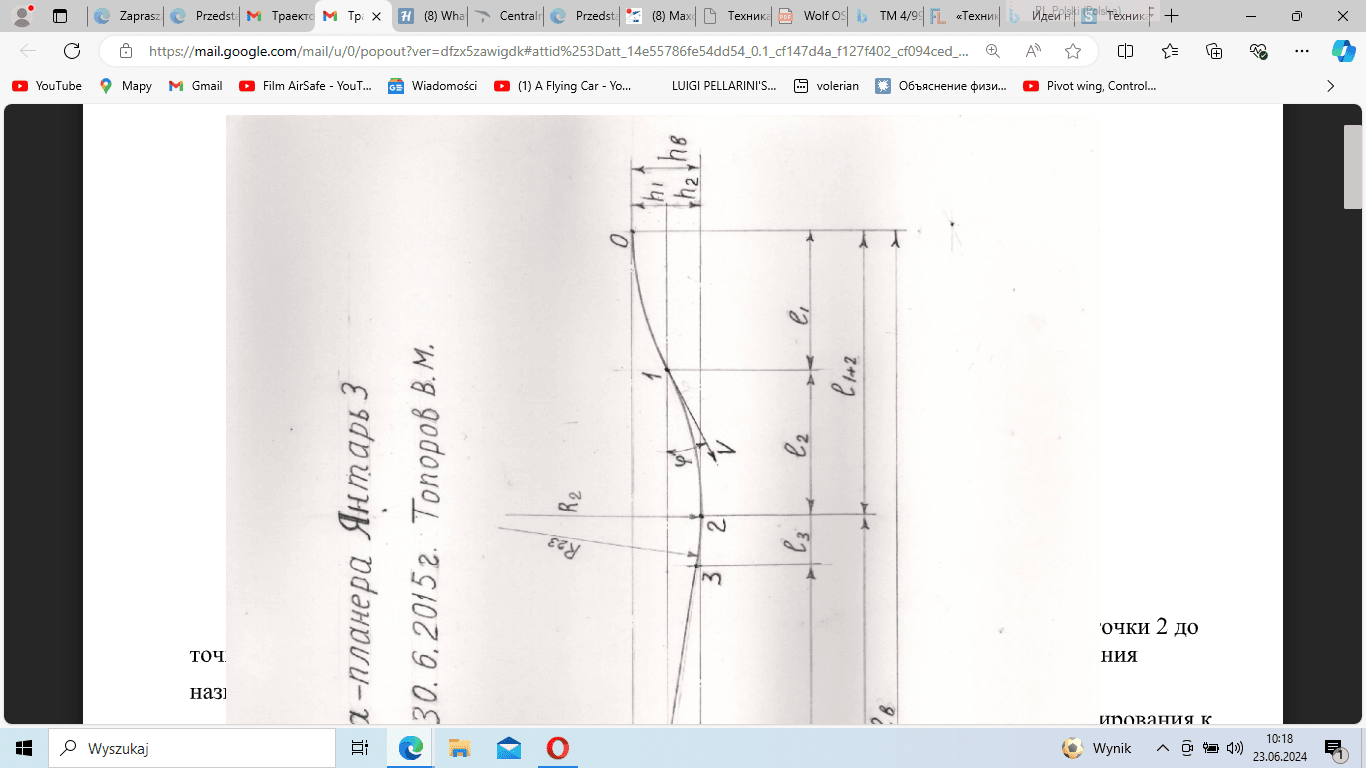Viewport: 1366px width, 768px height.
Task: Open the Favorites list icon in toolbar
Action: tap(1170, 51)
